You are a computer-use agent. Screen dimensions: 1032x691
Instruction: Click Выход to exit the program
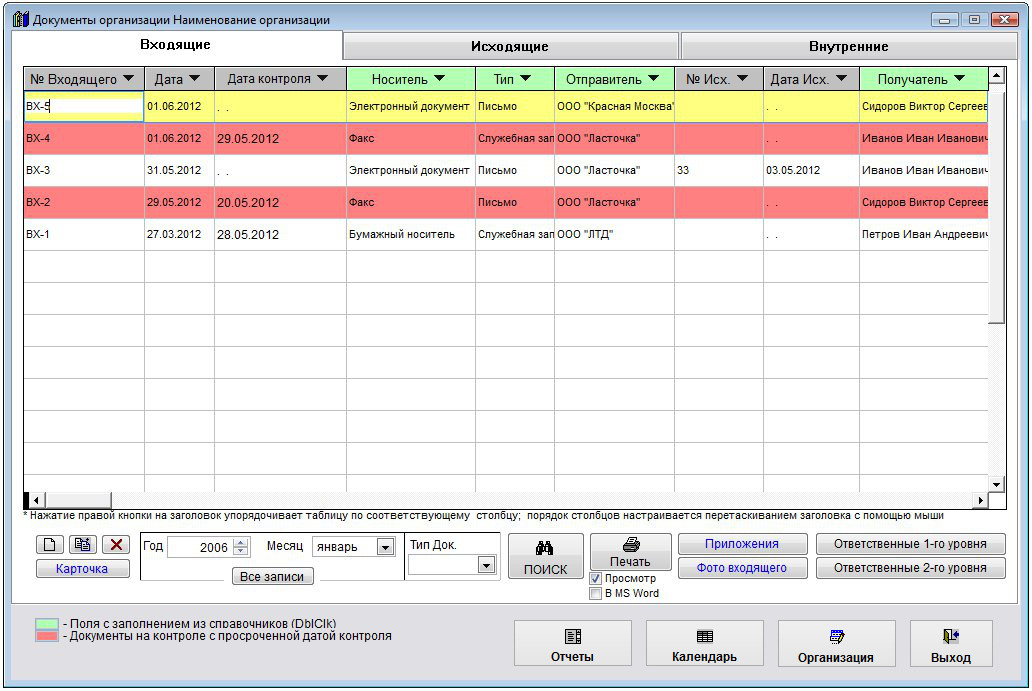click(x=950, y=644)
